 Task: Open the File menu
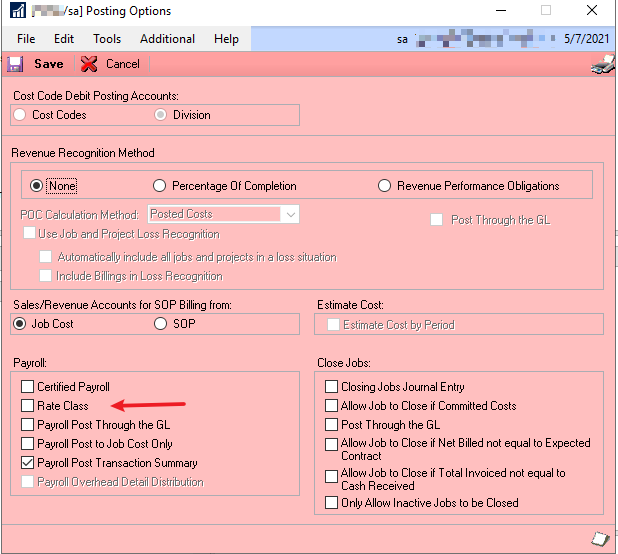(x=26, y=39)
